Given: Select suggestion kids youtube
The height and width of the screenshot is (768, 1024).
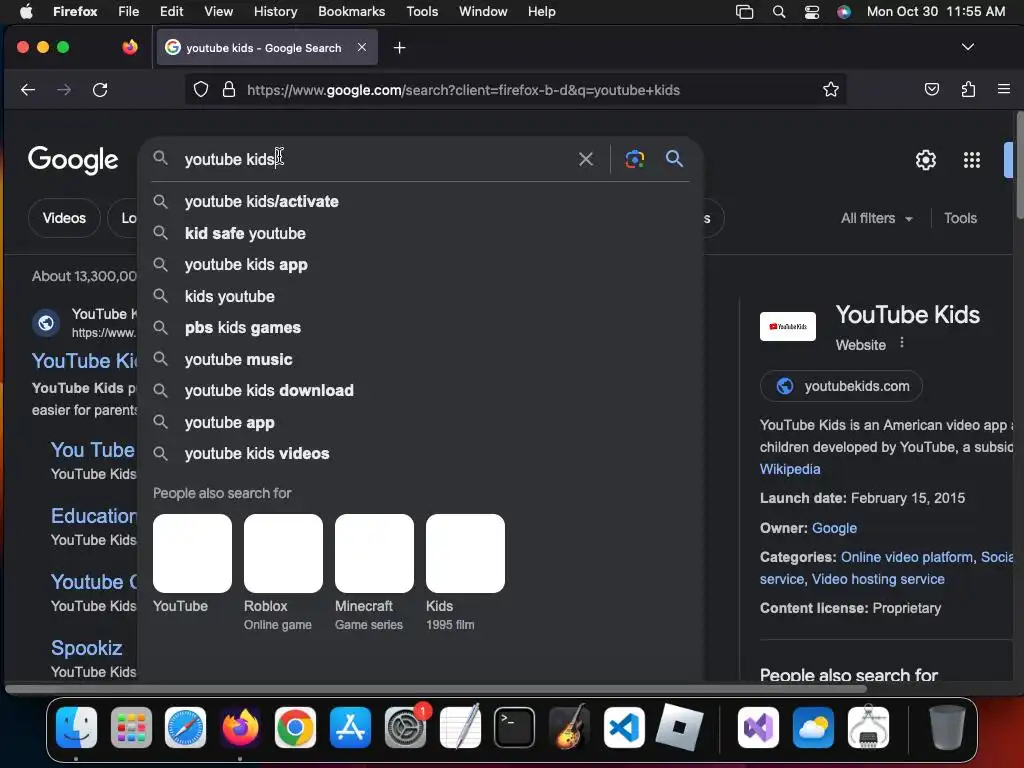Looking at the screenshot, I should [x=421, y=296].
